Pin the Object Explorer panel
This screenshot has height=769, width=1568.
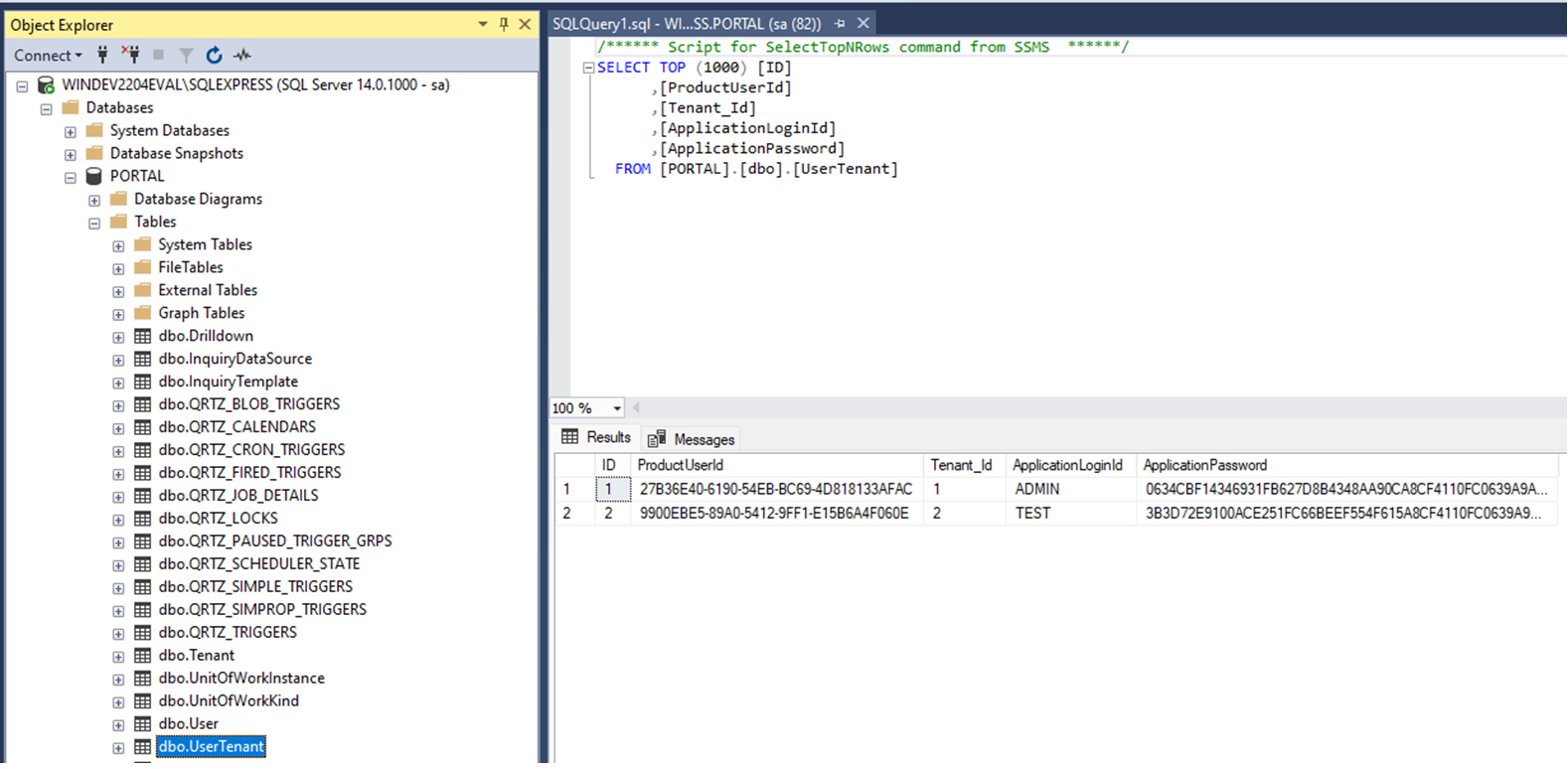504,24
